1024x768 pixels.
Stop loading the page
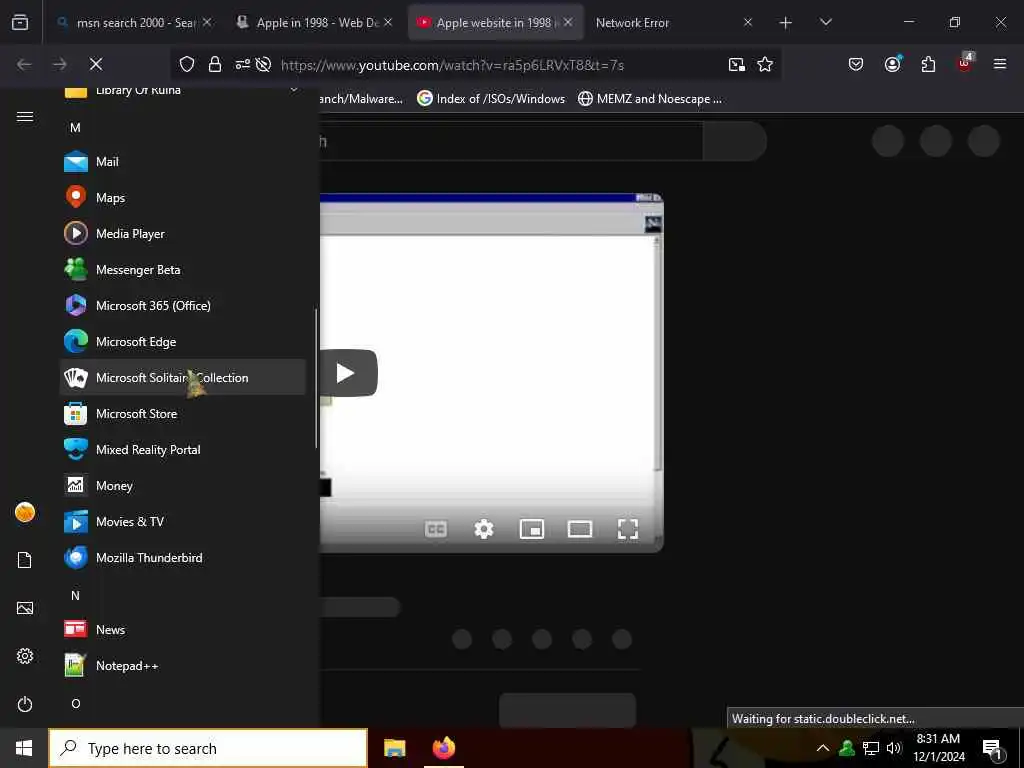[x=96, y=64]
